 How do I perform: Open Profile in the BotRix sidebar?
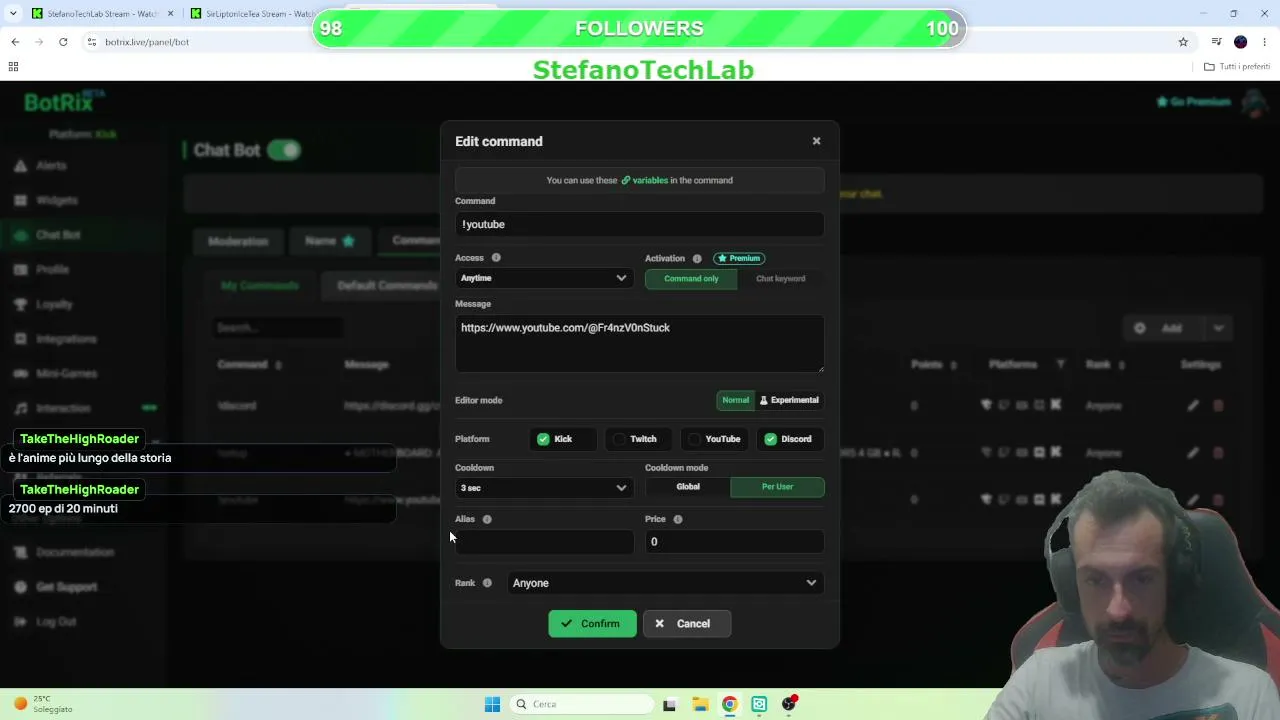(x=52, y=269)
